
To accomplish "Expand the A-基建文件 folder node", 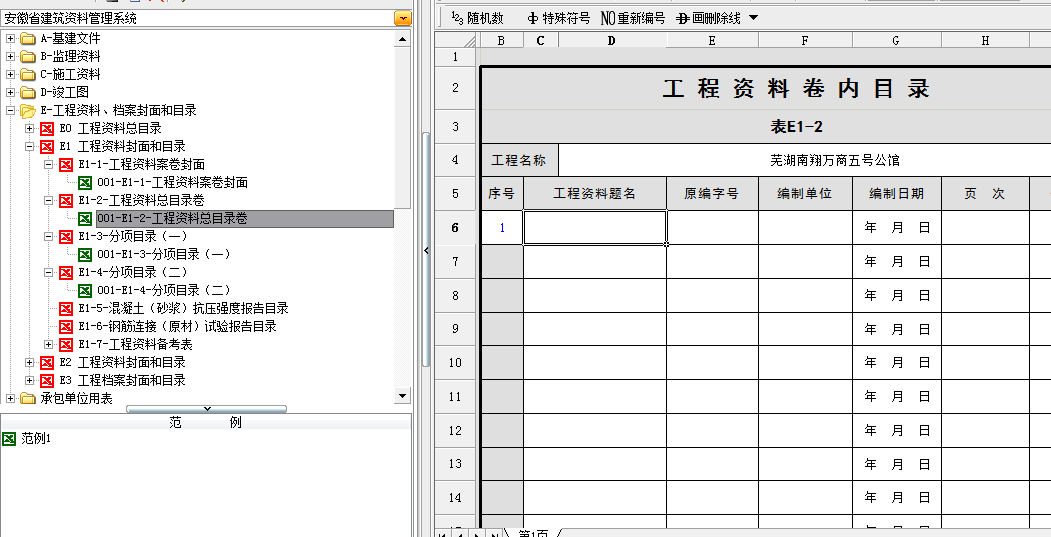I will 11,39.
